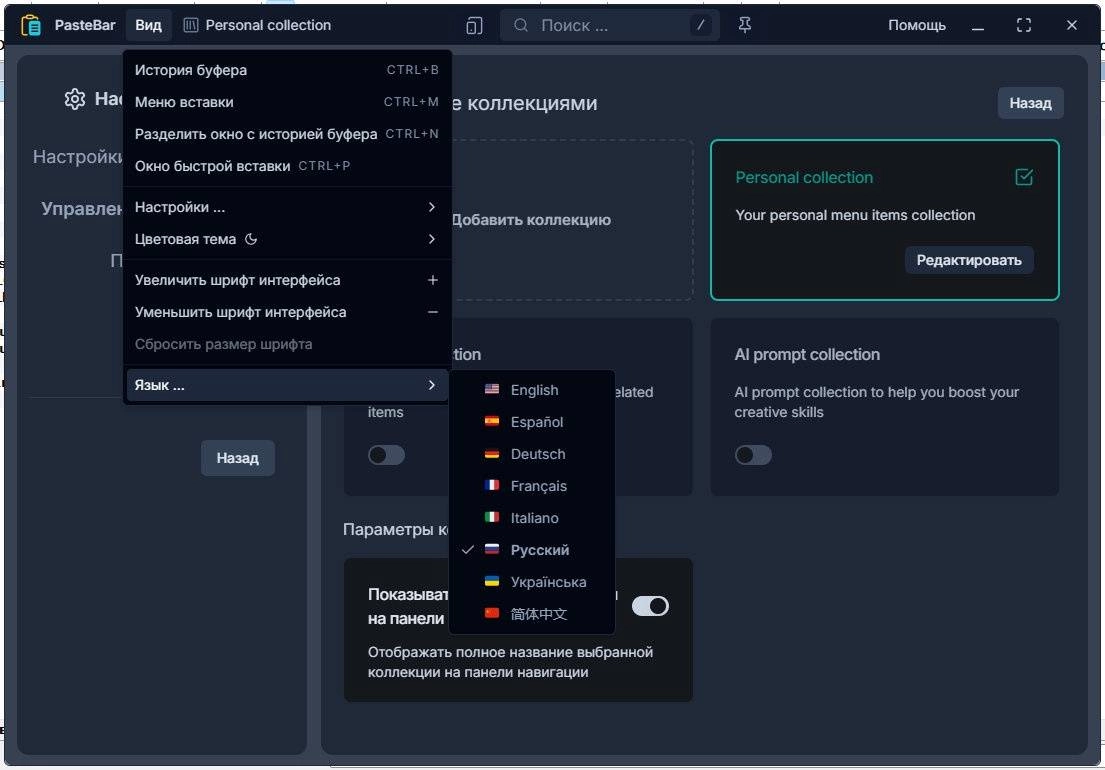Click the German flag icon
Viewport: 1105px width, 770px height.
point(492,454)
